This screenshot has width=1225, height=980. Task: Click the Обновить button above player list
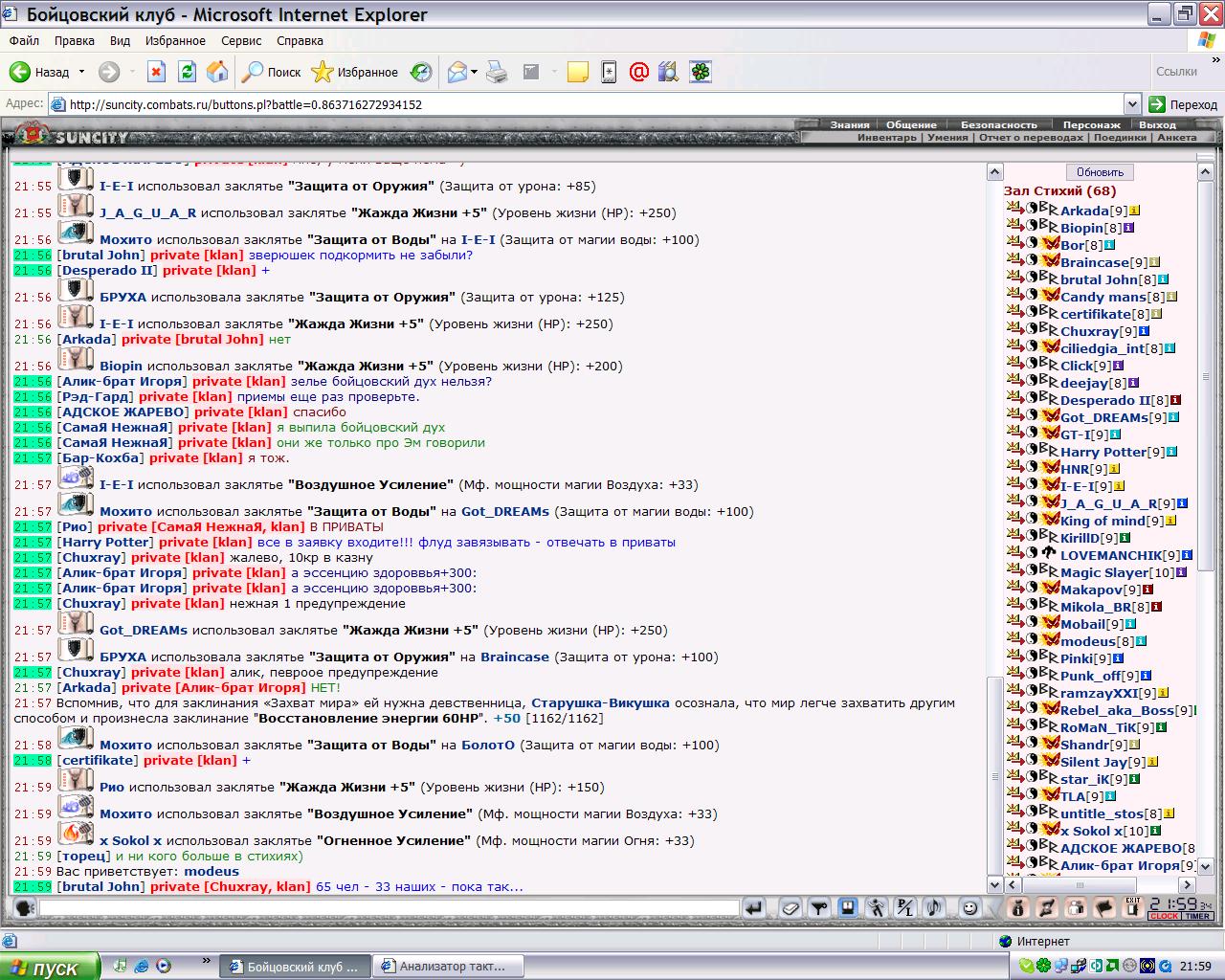(x=1100, y=172)
